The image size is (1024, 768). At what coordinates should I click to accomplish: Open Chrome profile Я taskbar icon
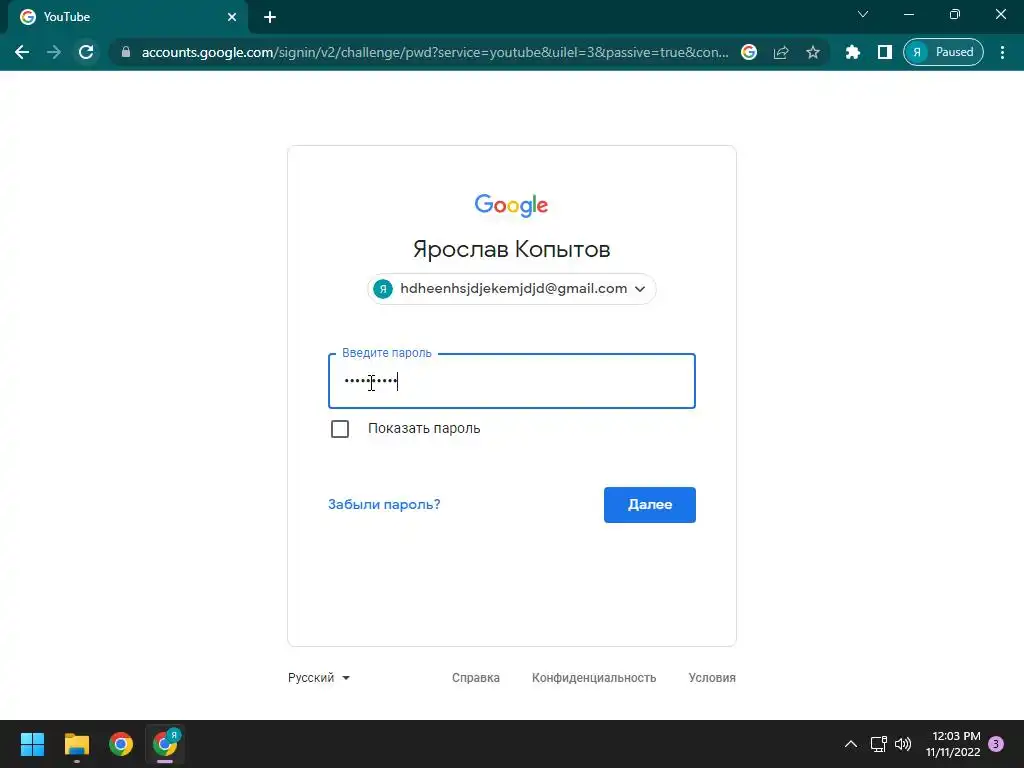[165, 744]
